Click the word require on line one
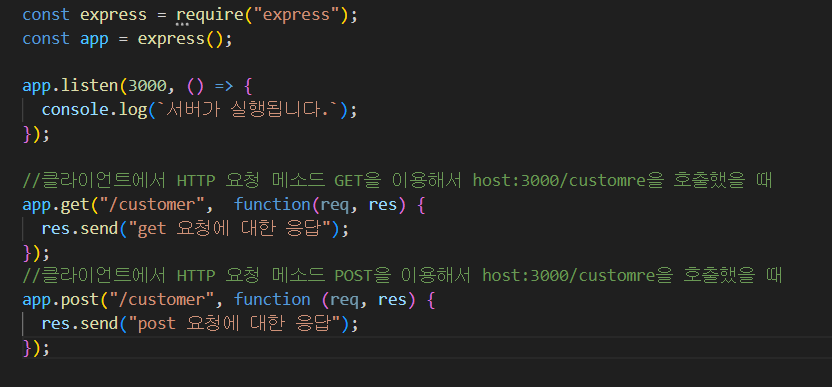Screen dimensions: 832x387 210,15
